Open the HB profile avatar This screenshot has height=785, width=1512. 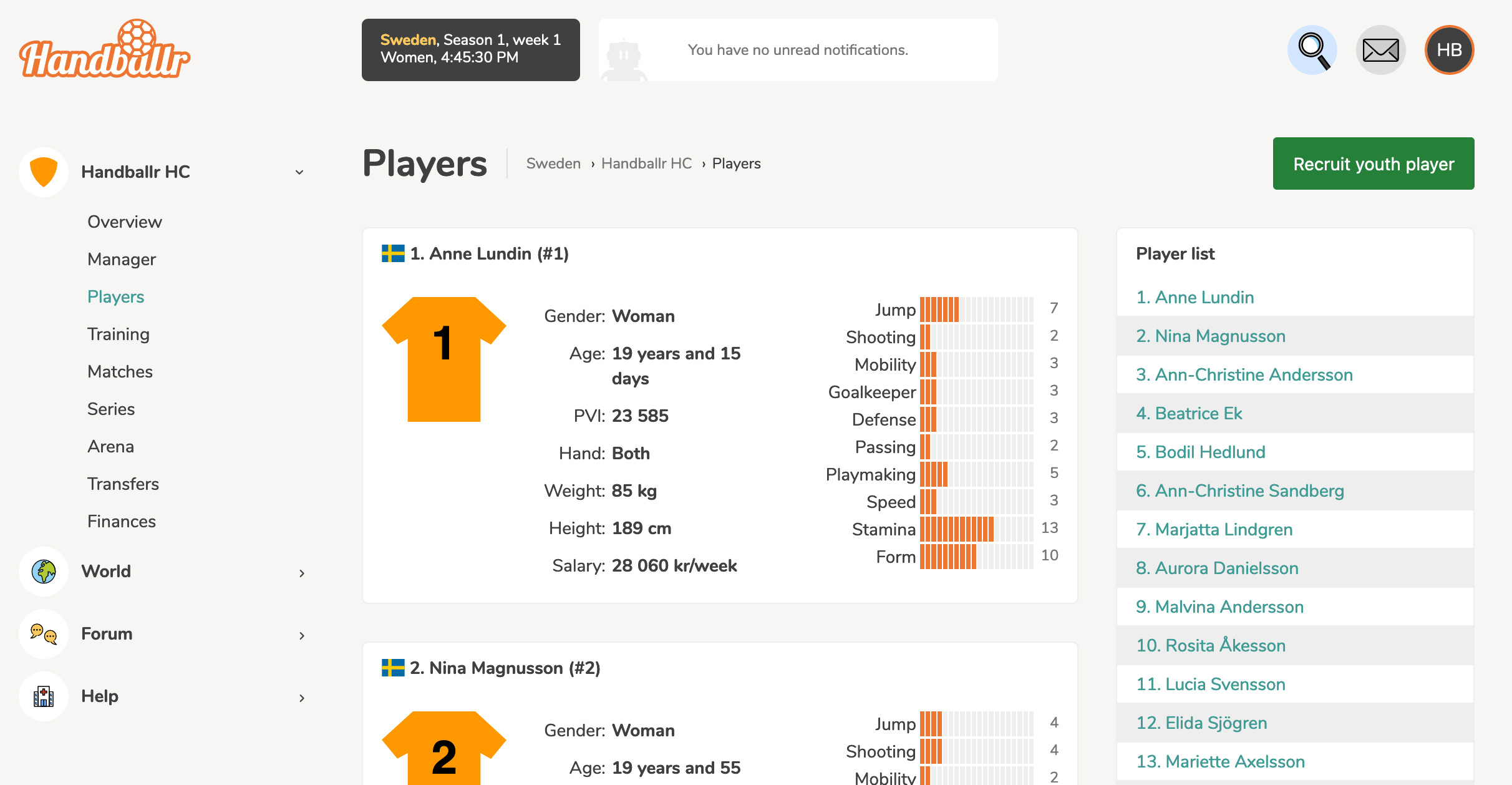coord(1449,50)
